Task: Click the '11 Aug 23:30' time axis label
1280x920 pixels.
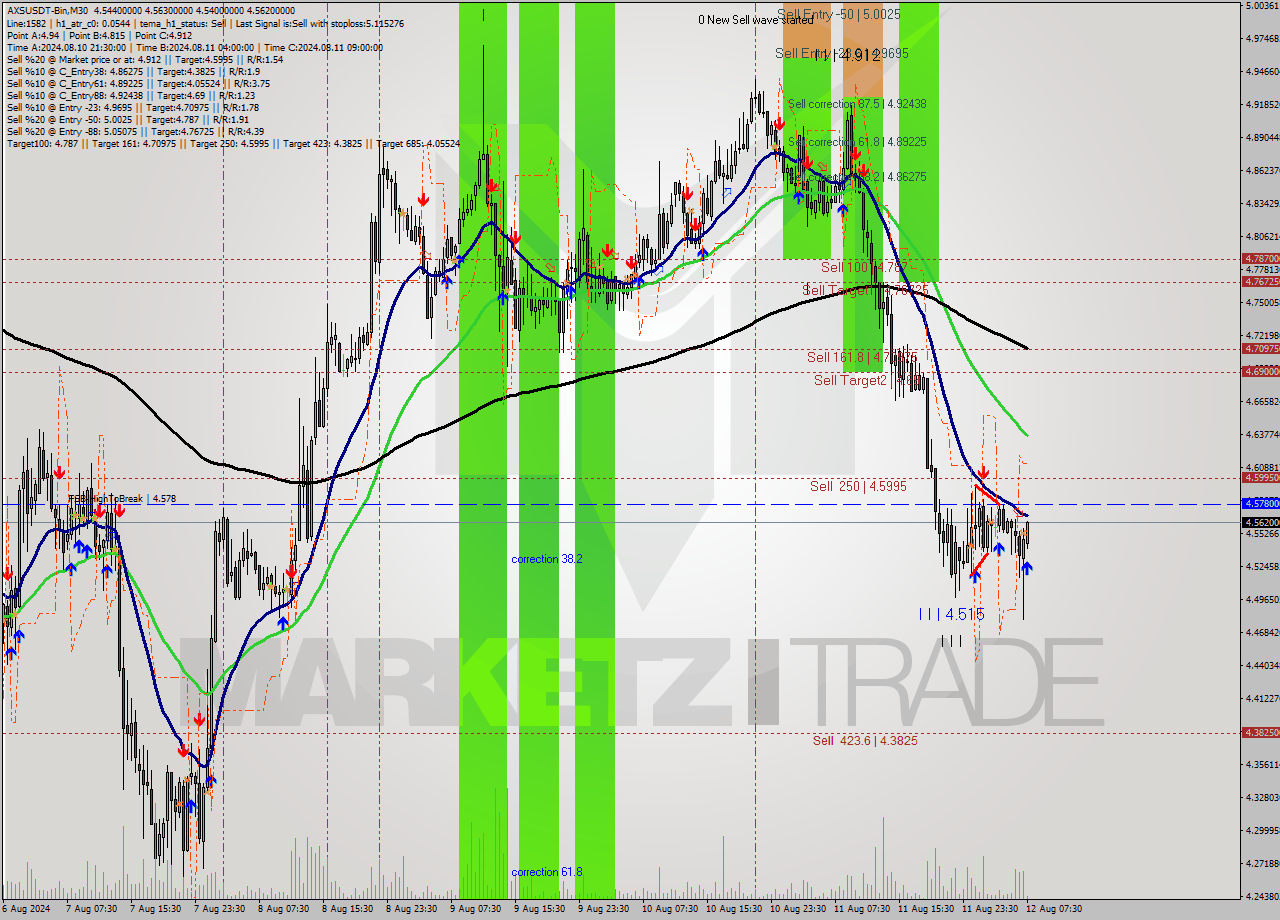Action: [991, 909]
